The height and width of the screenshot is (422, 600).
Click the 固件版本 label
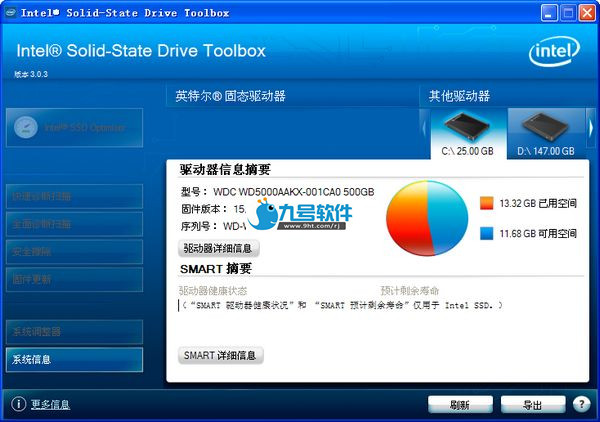(204, 209)
